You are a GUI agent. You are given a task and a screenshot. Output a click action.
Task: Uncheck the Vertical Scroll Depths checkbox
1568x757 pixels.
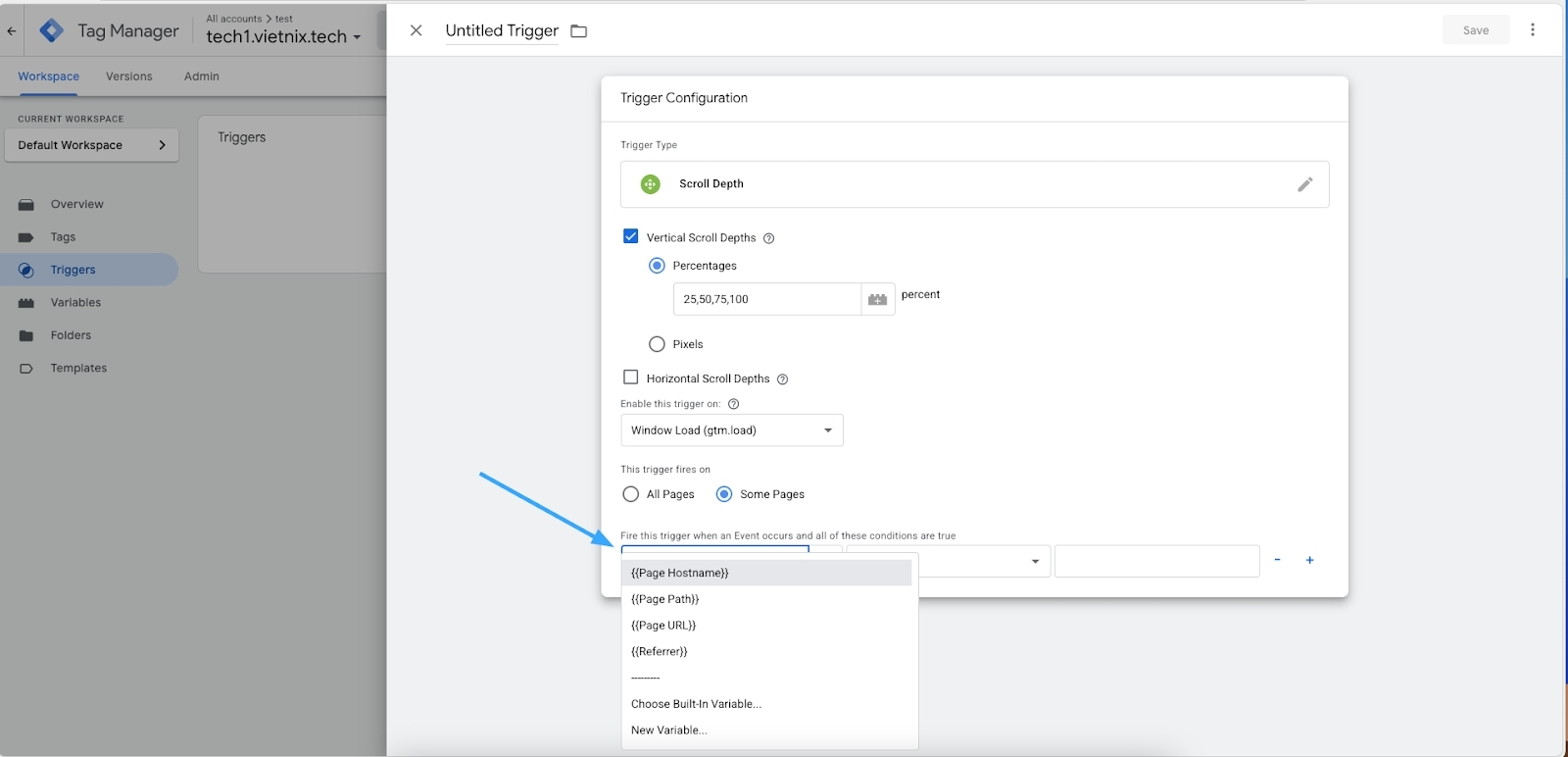tap(631, 236)
